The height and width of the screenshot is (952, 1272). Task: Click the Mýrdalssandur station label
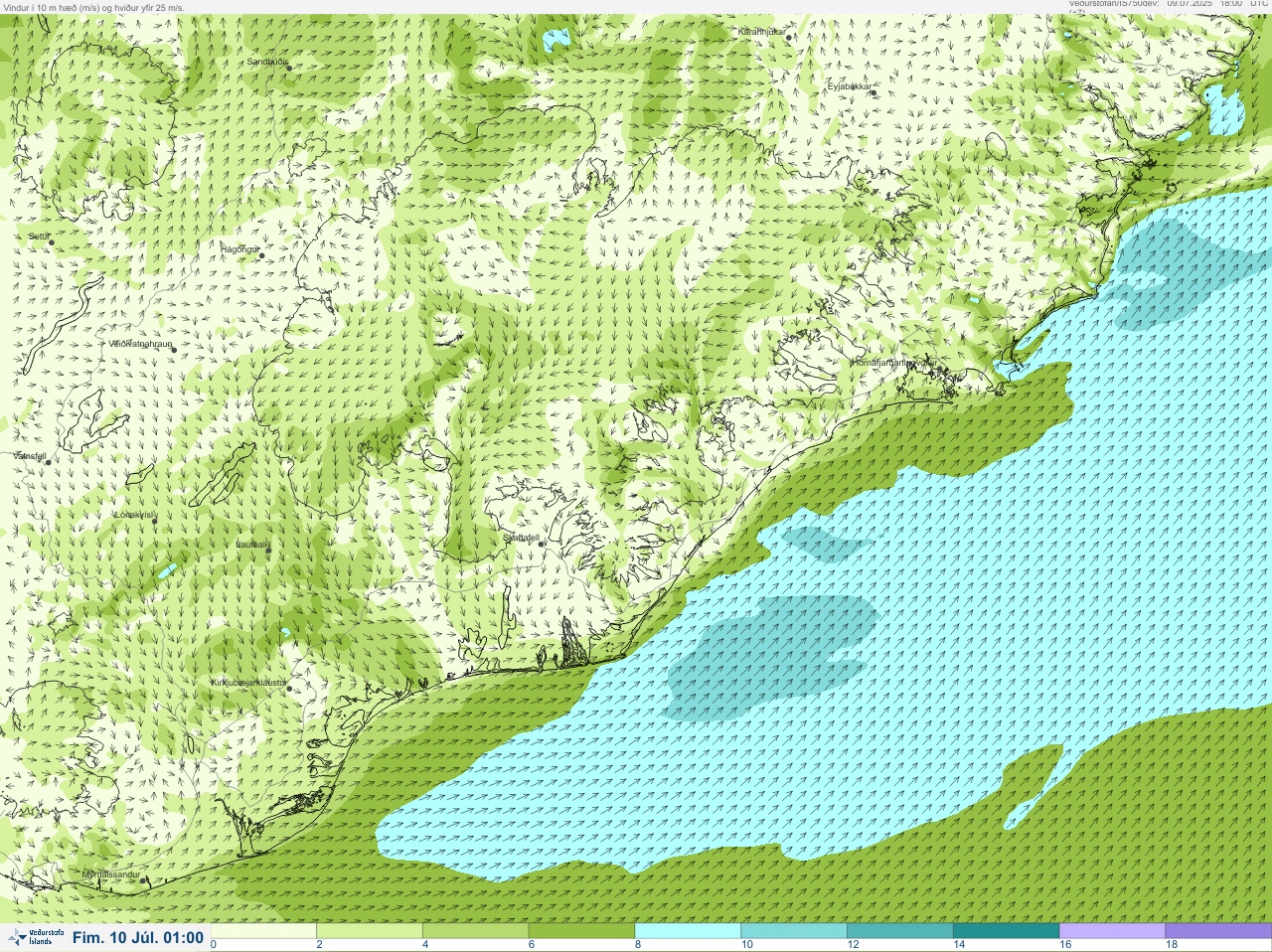click(110, 873)
